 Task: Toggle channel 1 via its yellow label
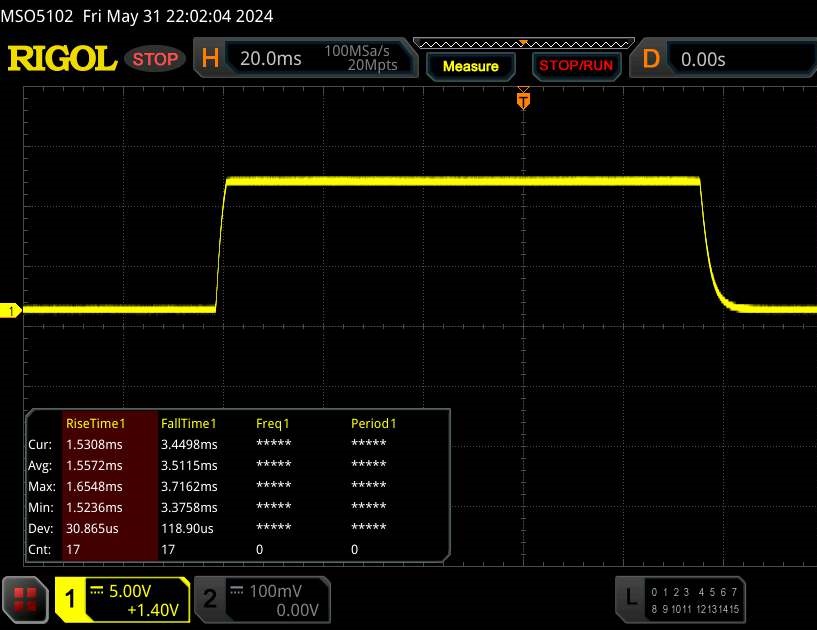point(71,599)
